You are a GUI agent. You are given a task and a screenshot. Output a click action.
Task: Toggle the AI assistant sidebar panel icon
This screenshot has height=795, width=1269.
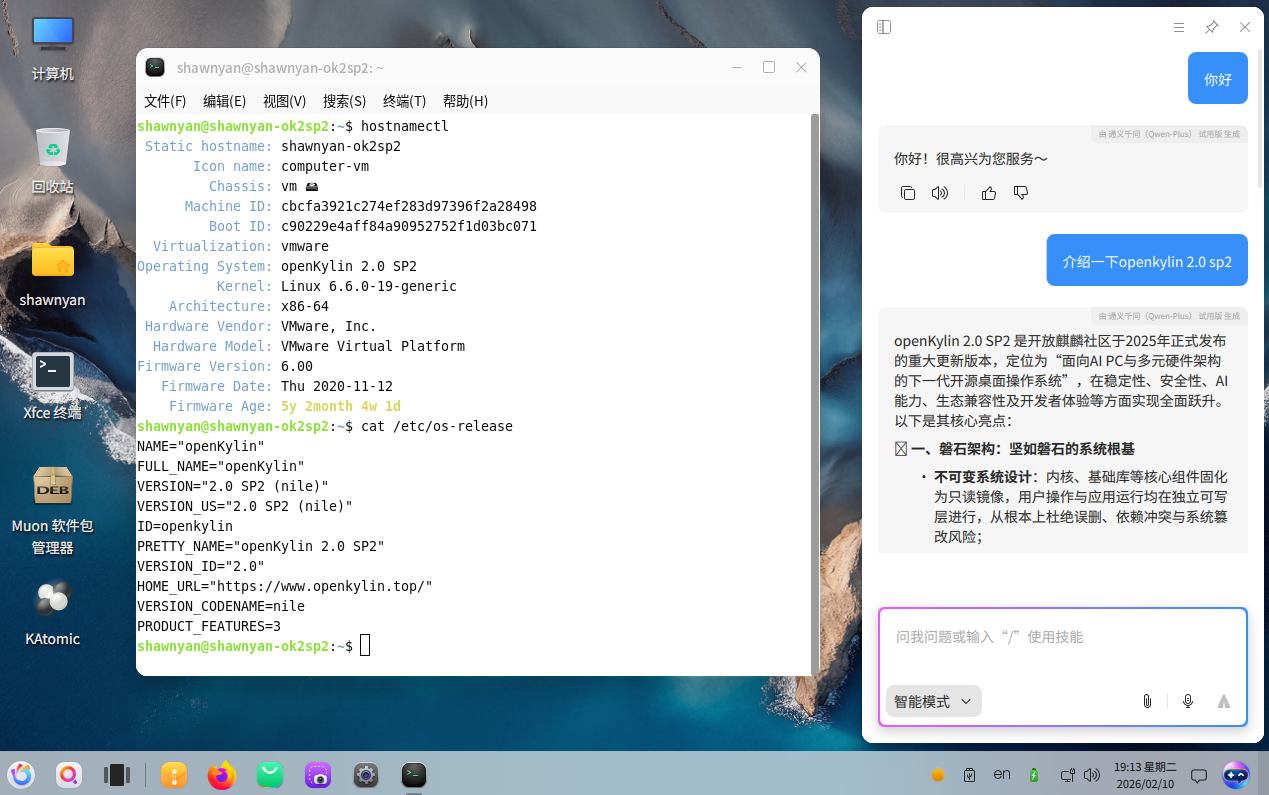(883, 27)
